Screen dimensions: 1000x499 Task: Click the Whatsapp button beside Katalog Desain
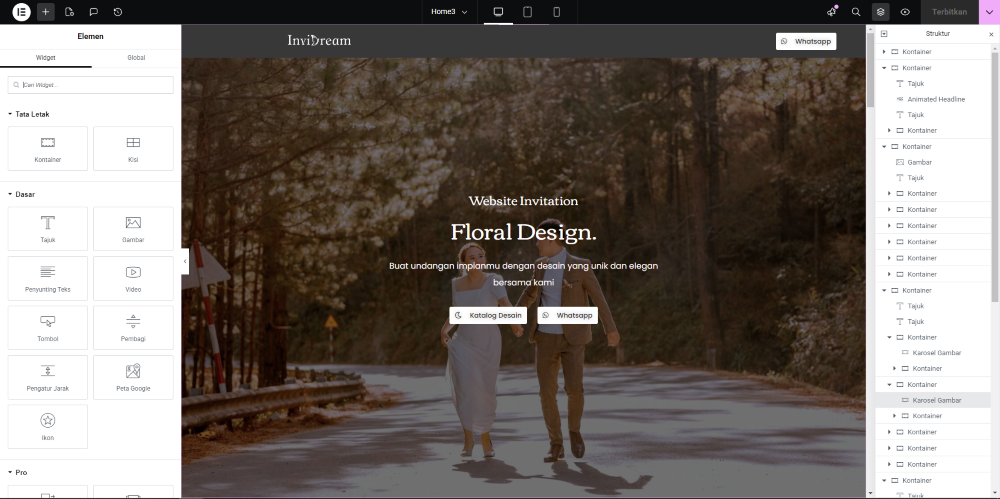click(568, 315)
